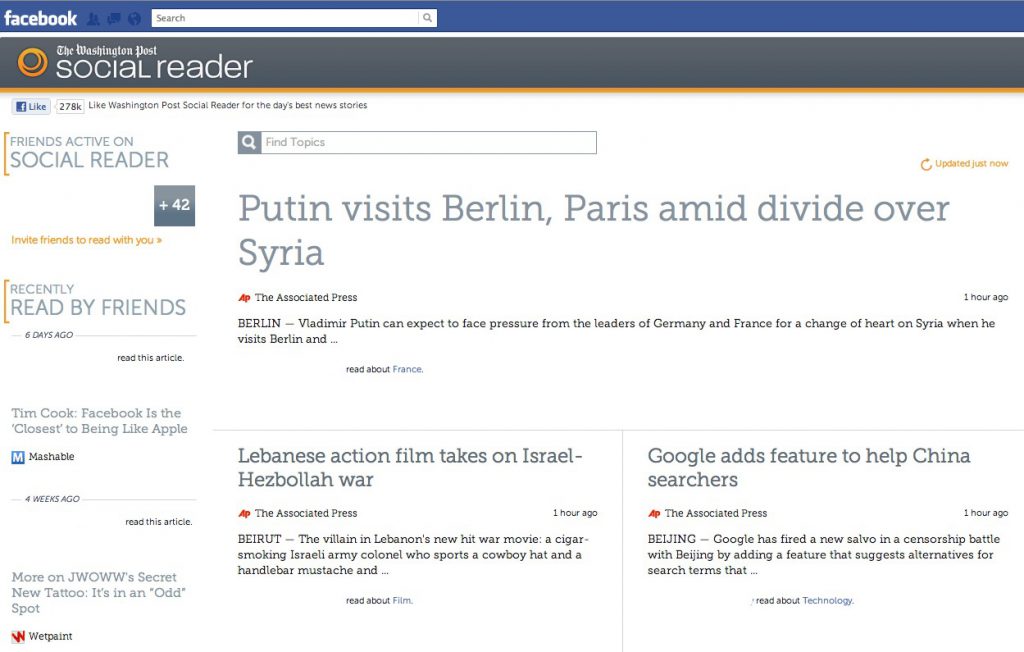Image resolution: width=1024 pixels, height=652 pixels.
Task: Click the Recently Read by Friends heading
Action: [x=97, y=300]
